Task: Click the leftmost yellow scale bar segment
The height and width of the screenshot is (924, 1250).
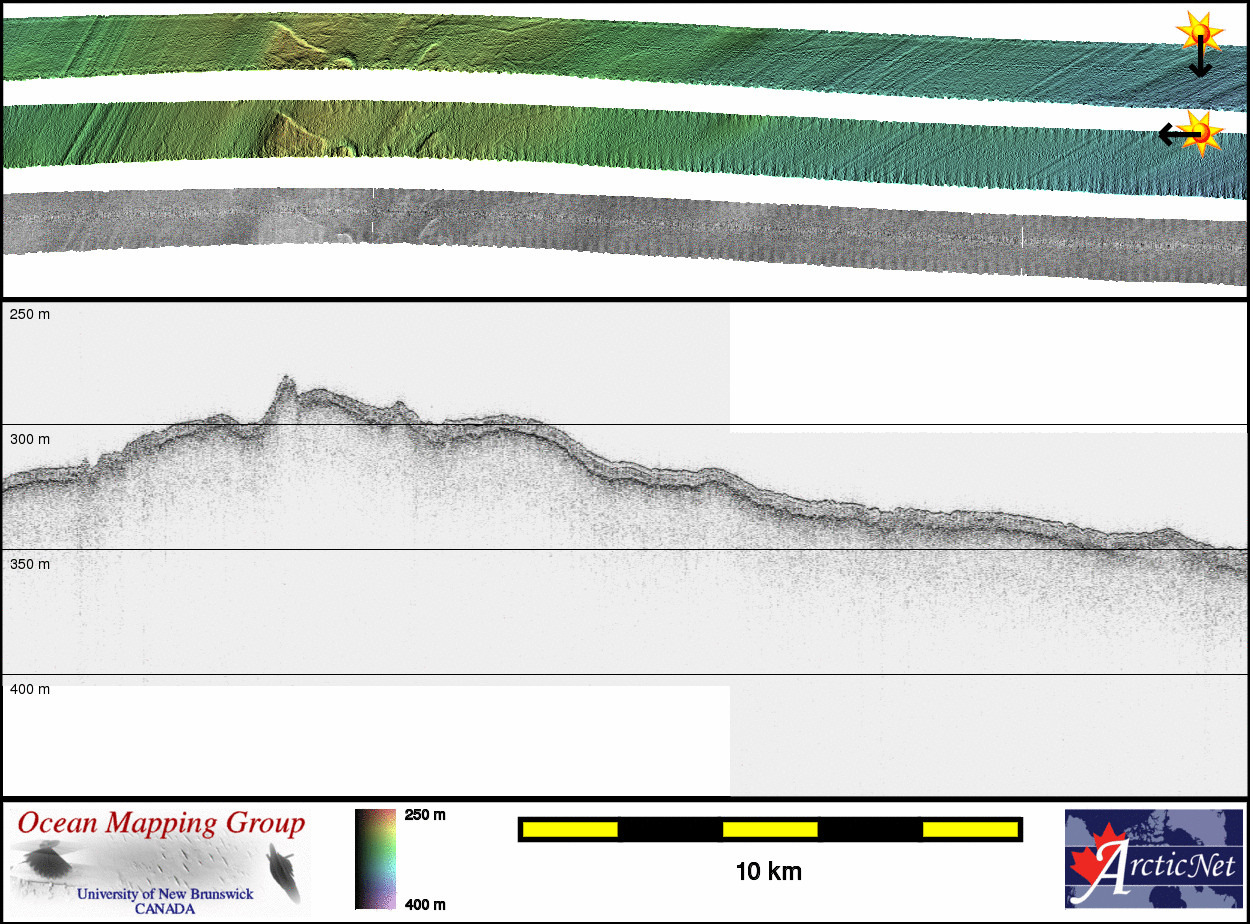Action: point(570,829)
